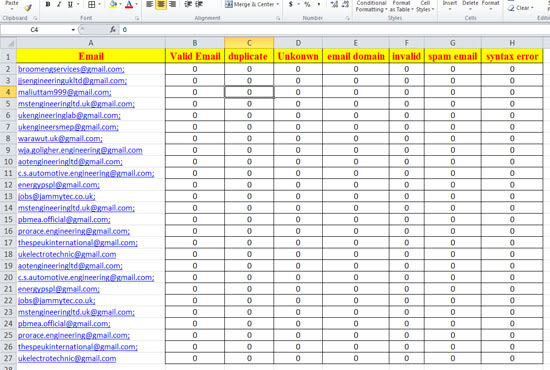
Task: Apply Comma Style
Action: point(318,5)
